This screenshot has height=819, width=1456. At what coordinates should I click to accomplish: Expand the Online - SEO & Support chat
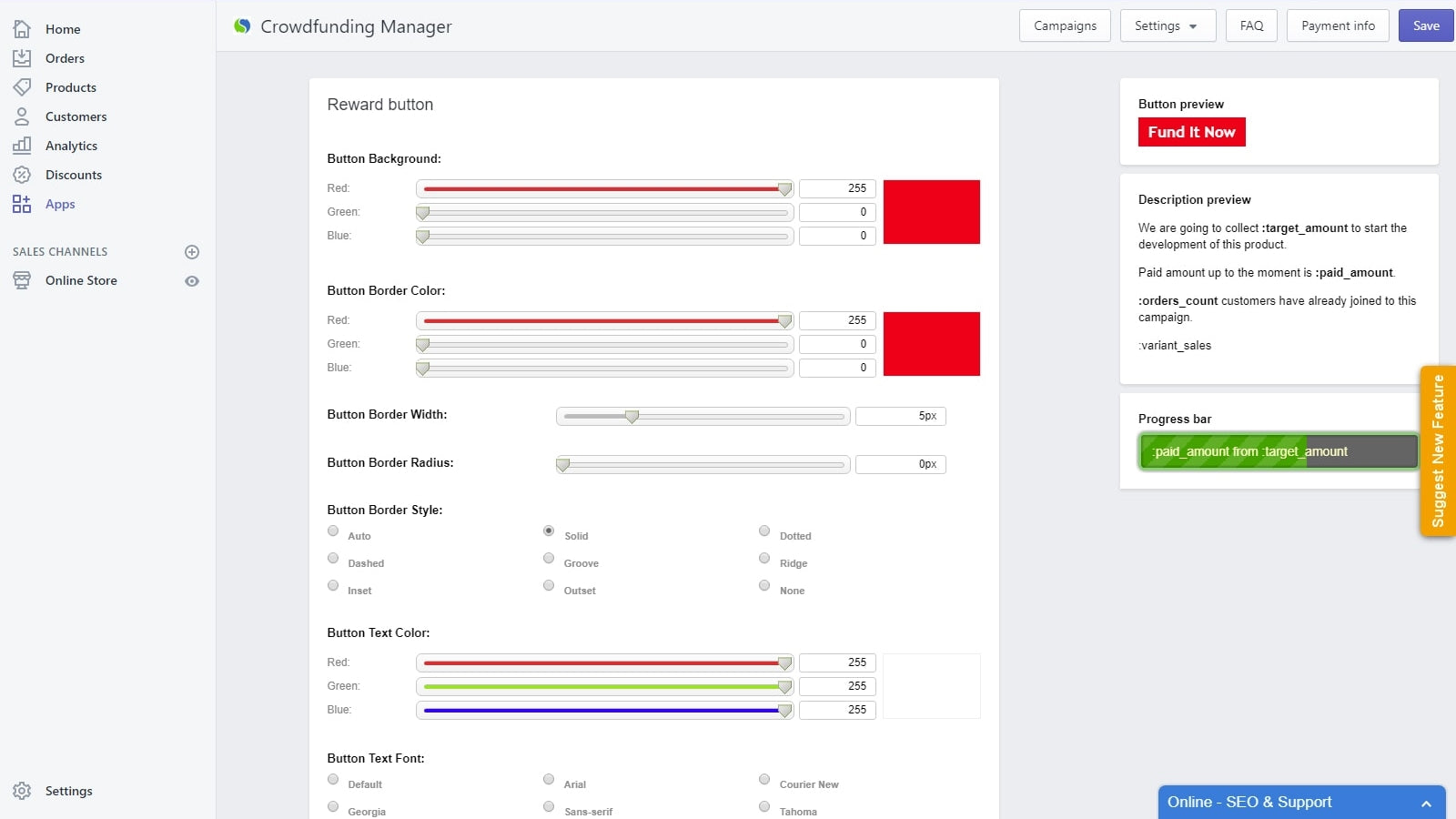coord(1426,804)
